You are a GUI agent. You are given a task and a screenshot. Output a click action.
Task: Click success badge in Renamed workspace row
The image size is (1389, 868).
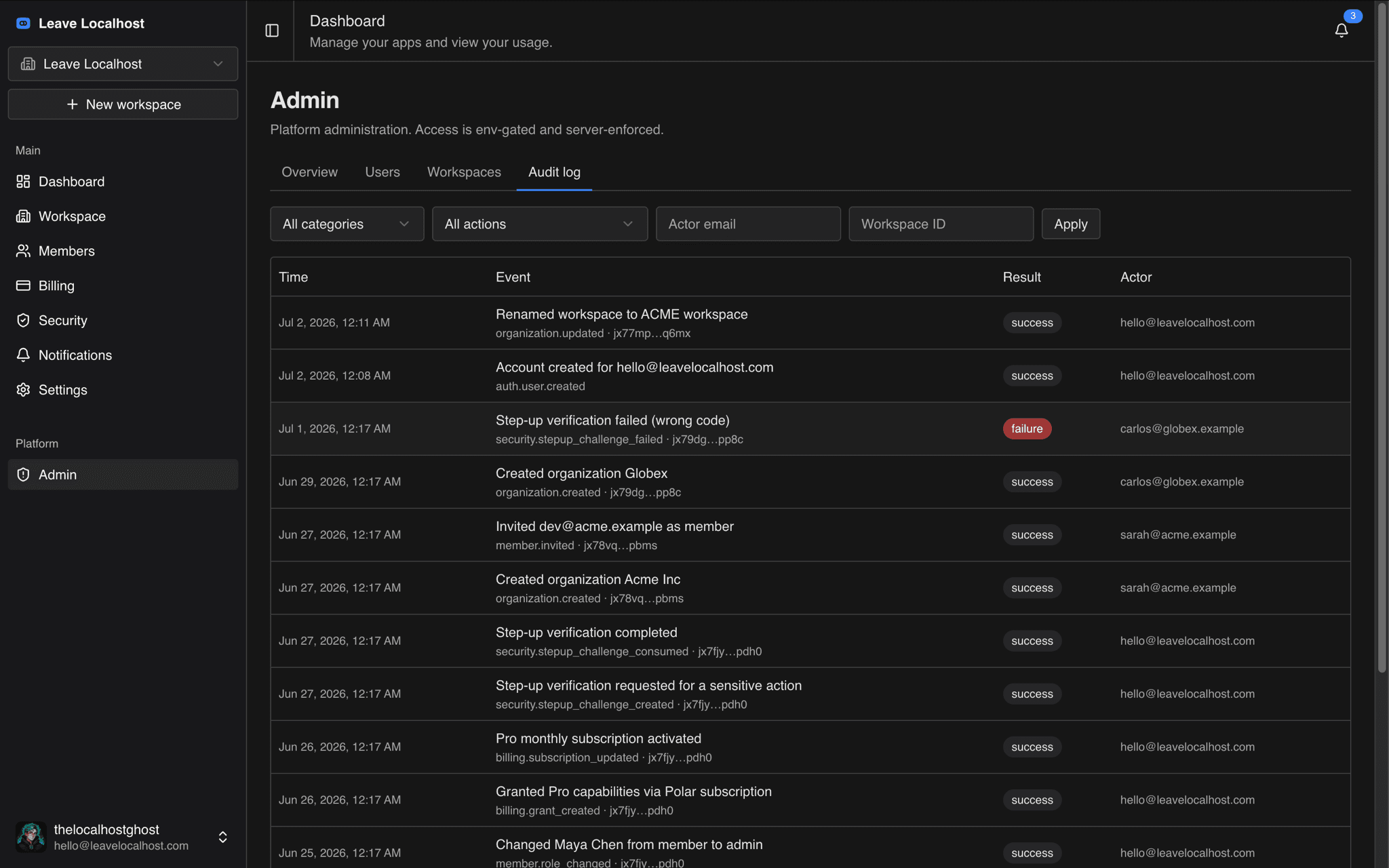pos(1032,323)
